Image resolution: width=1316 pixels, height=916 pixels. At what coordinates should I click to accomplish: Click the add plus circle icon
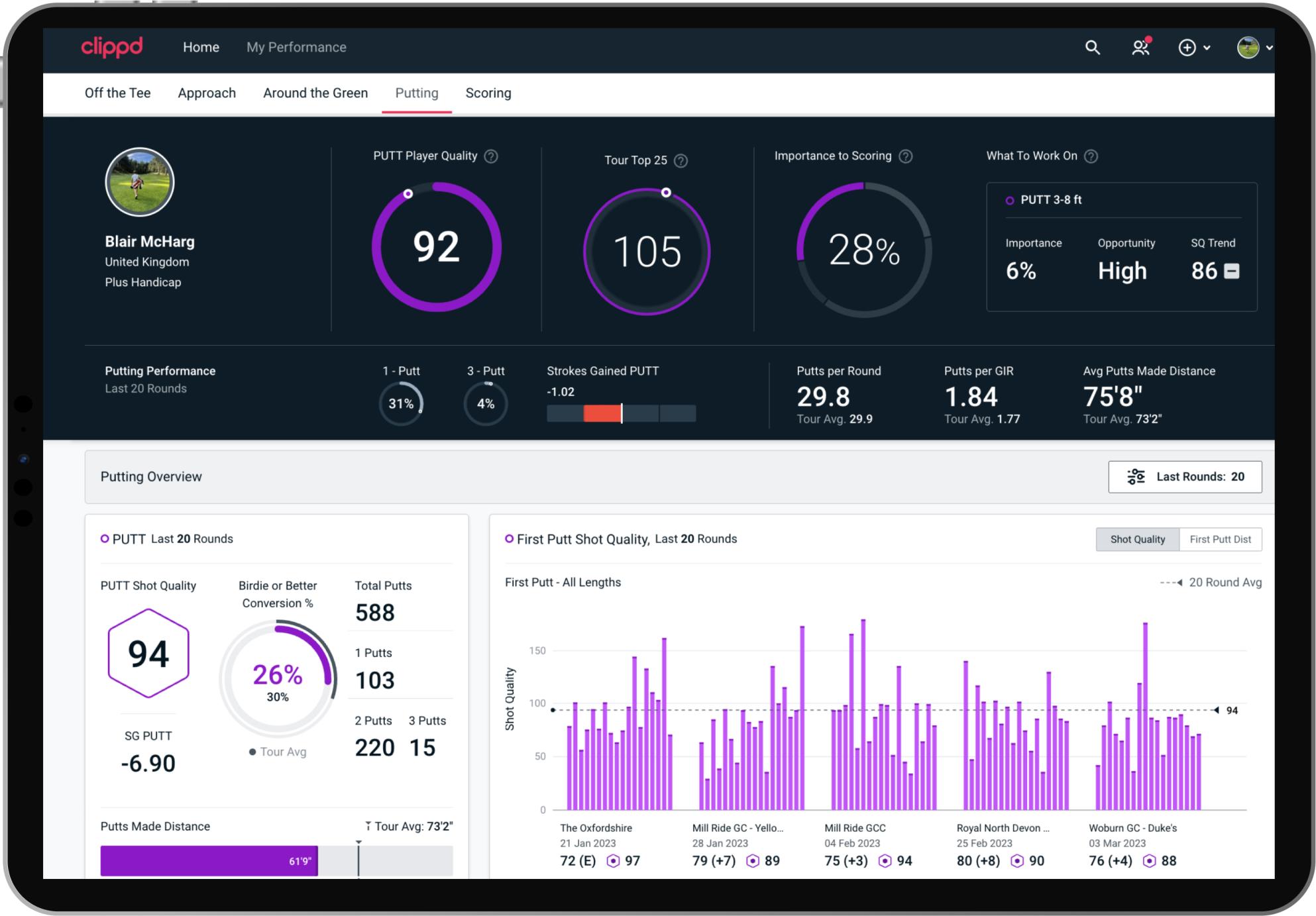1187,48
